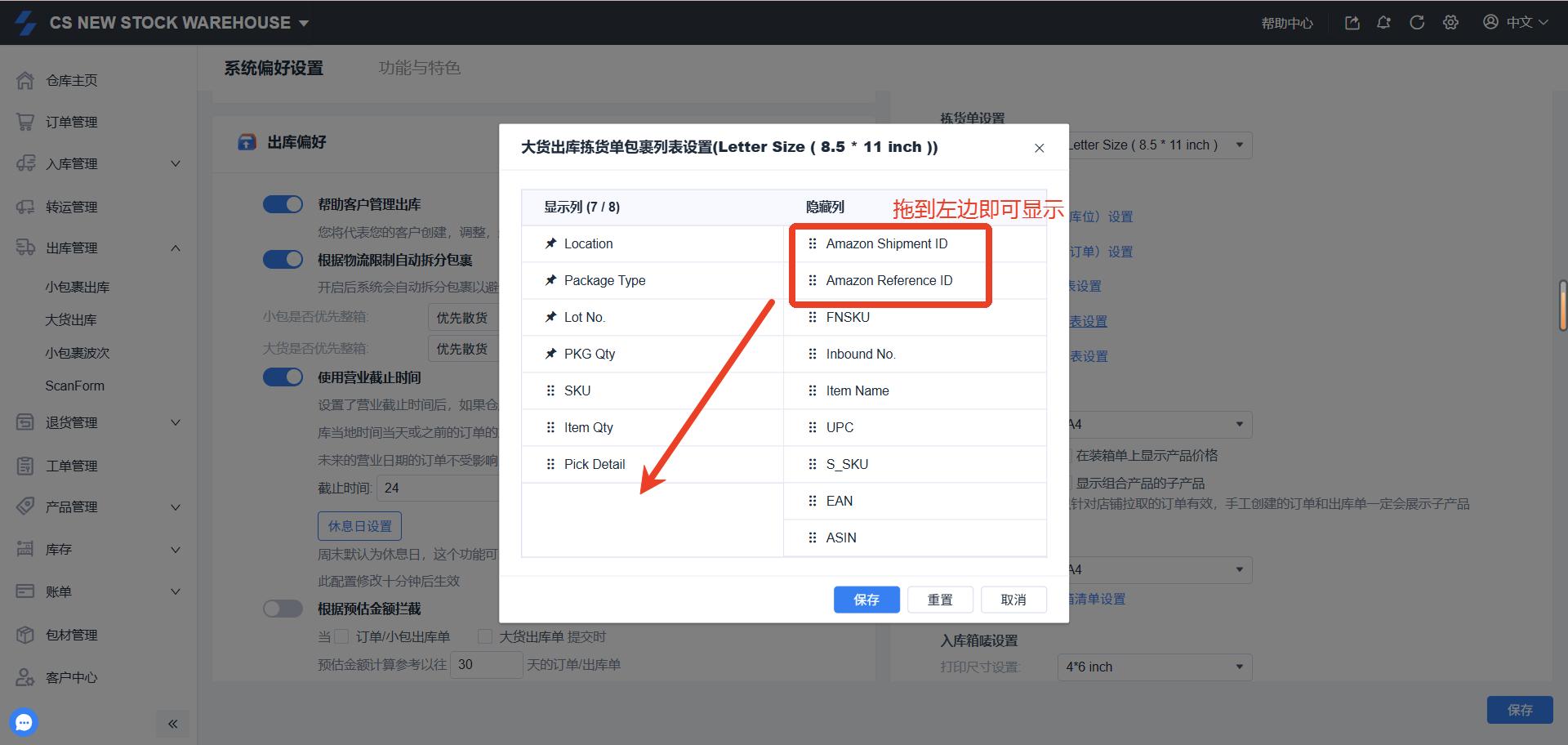Toggle the 帮助客户管理出库 switch

[x=283, y=204]
